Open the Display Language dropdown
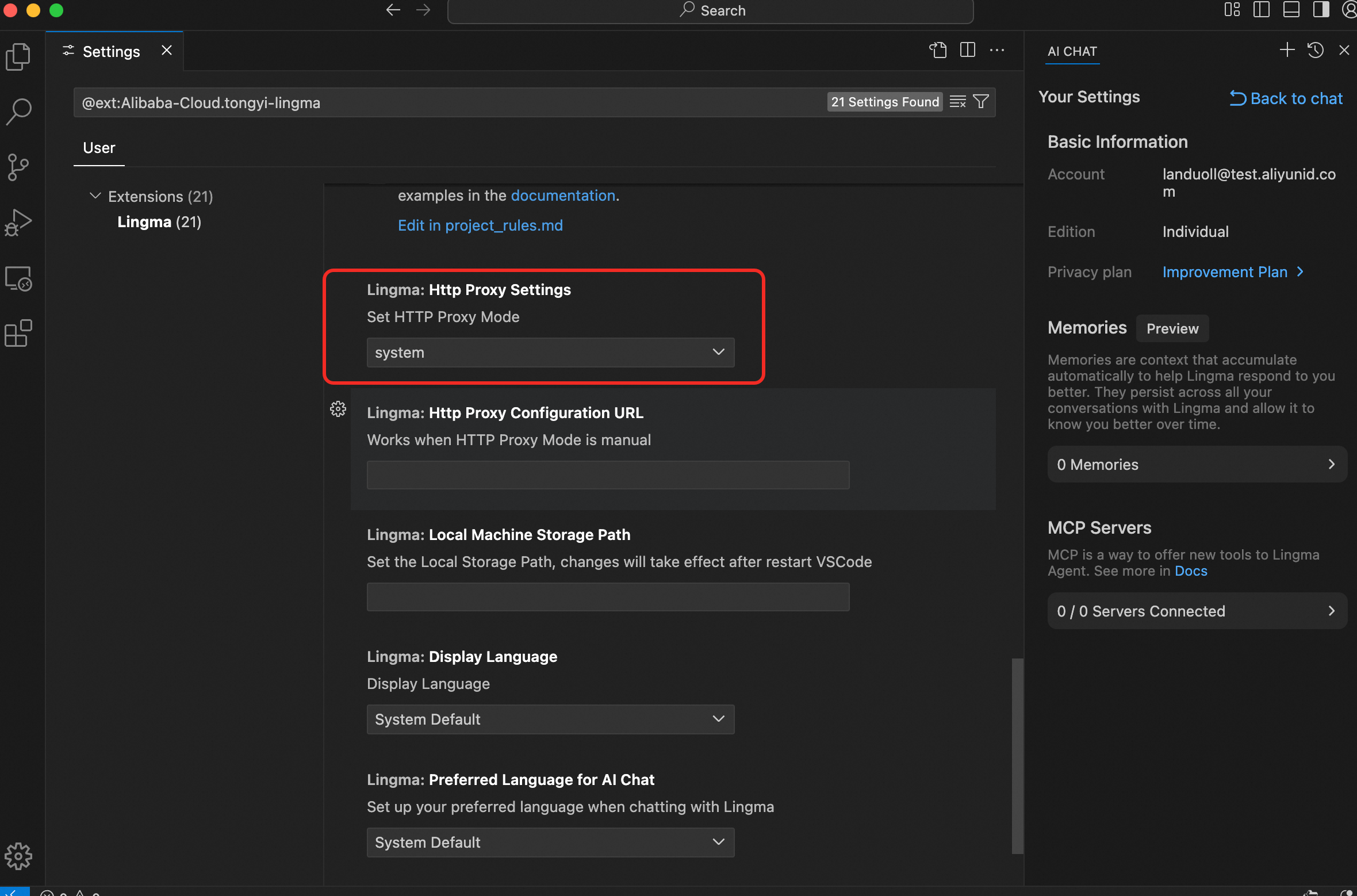This screenshot has height=896, width=1357. click(x=550, y=719)
